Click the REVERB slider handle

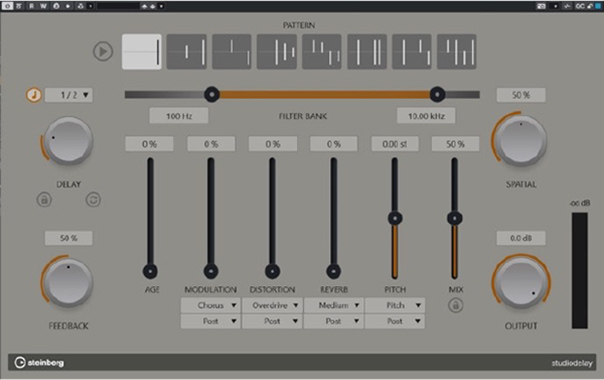334,271
